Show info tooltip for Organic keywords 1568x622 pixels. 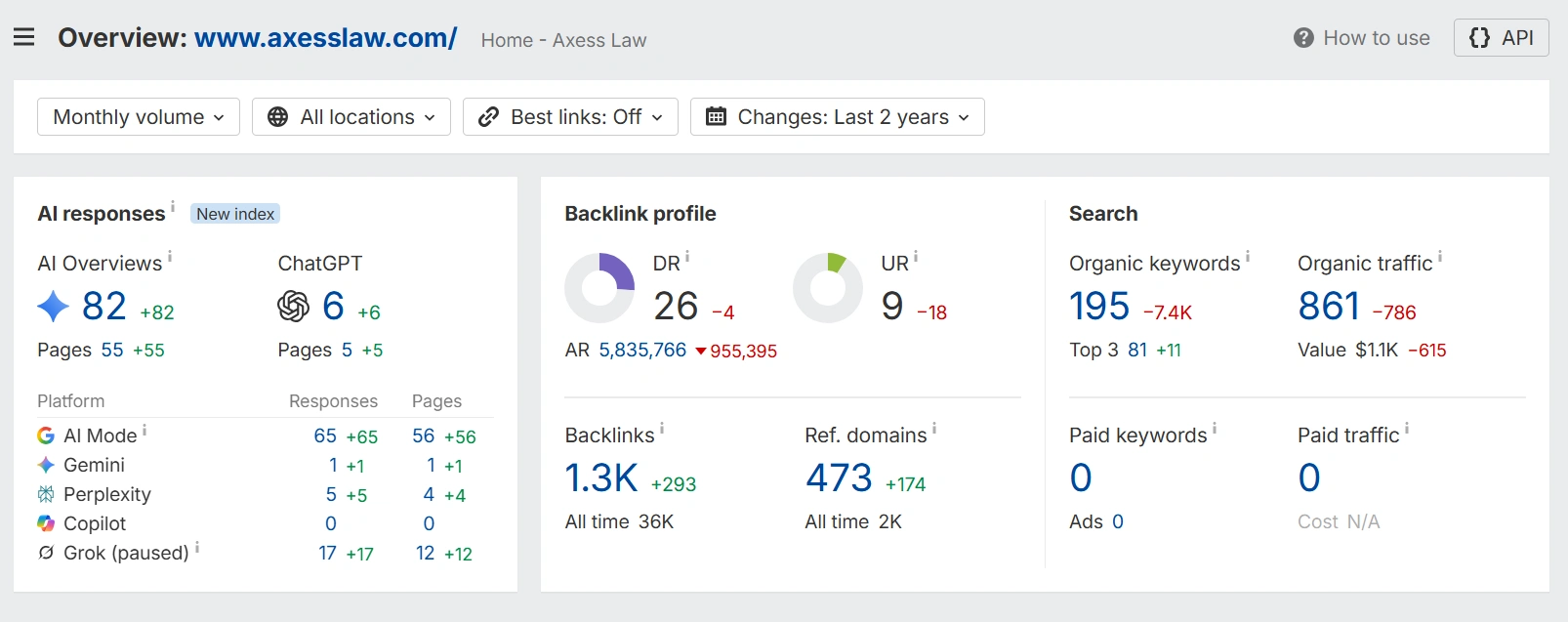click(1248, 256)
